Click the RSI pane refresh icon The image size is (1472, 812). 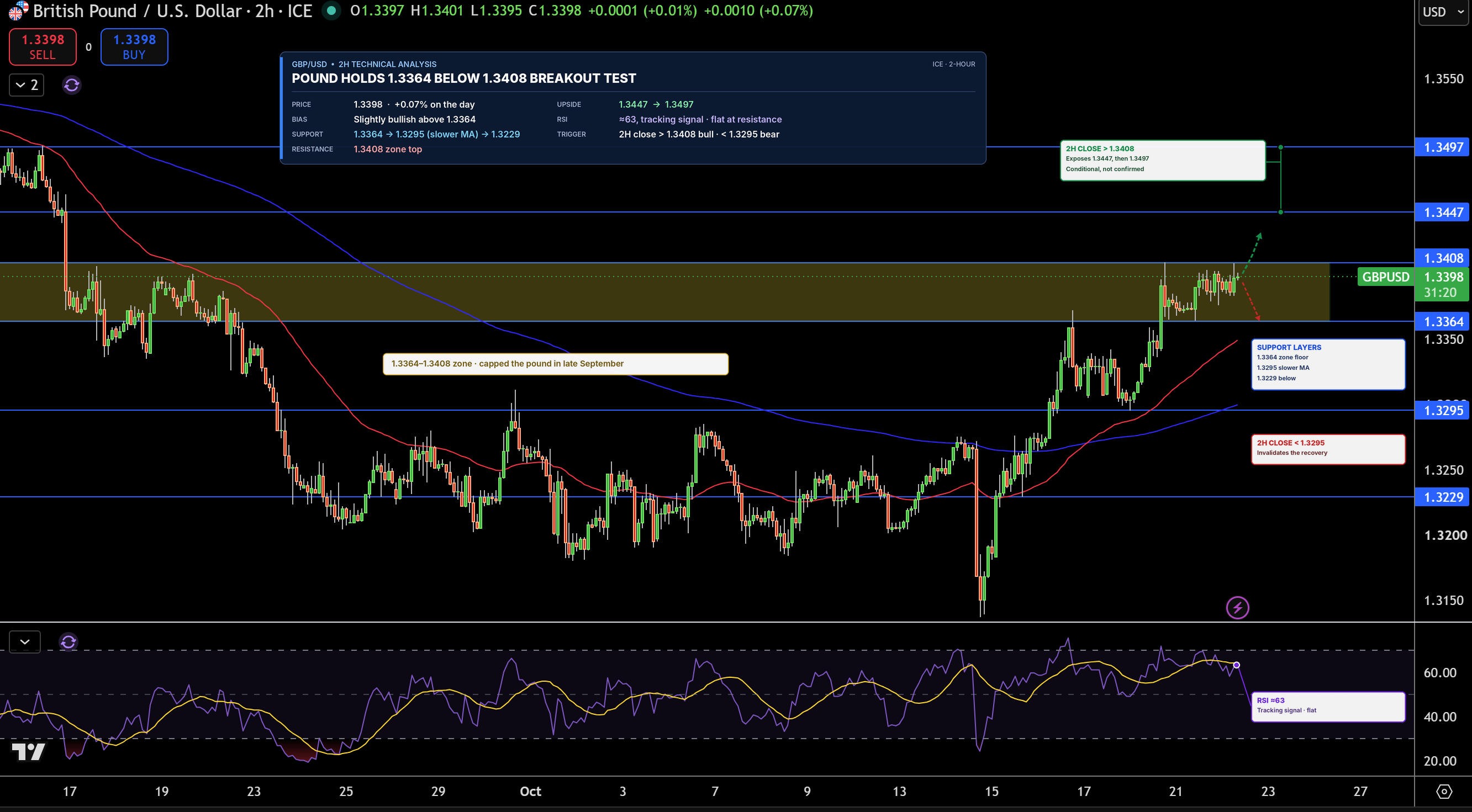68,642
